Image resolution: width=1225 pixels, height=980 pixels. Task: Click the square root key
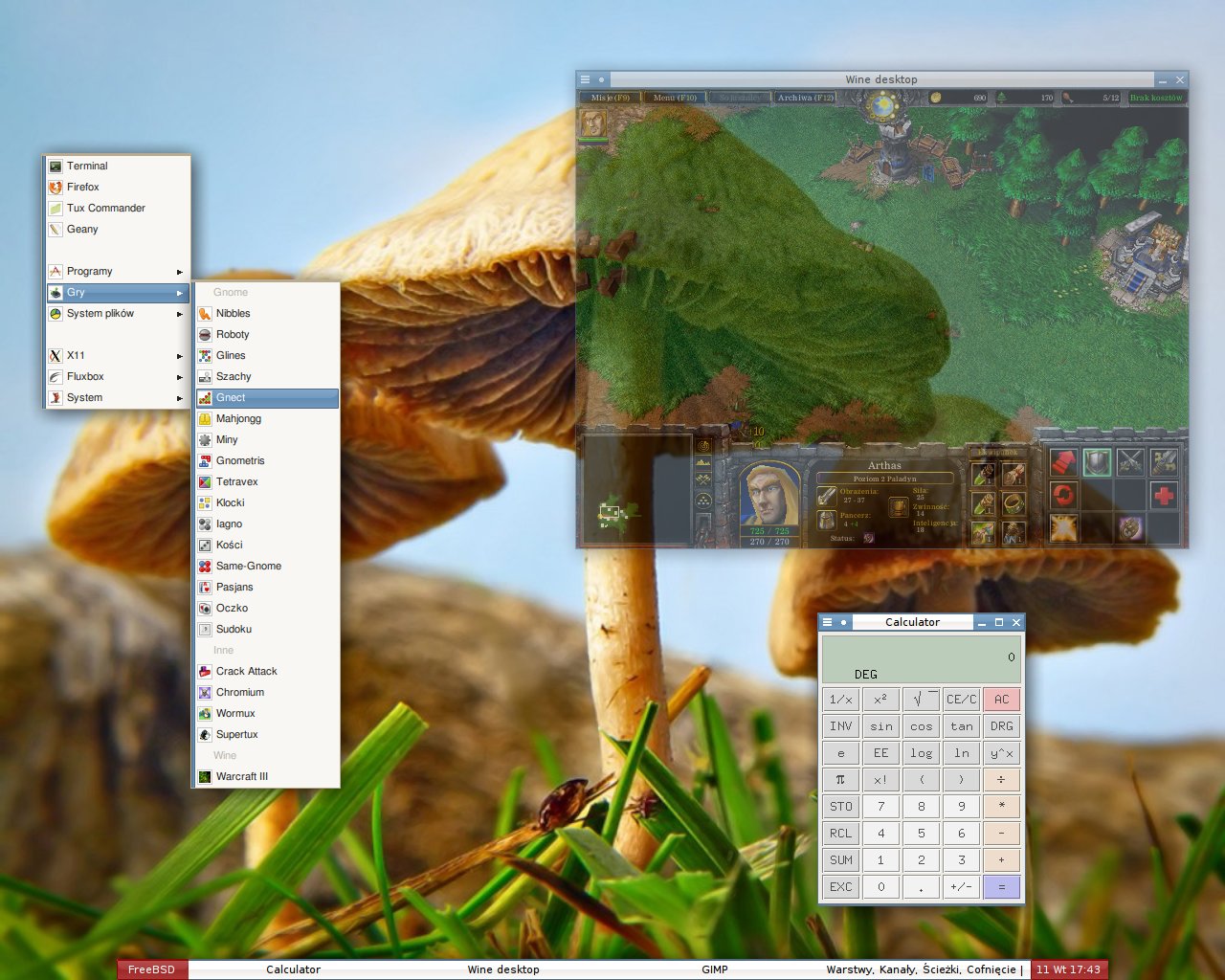pyautogui.click(x=921, y=699)
